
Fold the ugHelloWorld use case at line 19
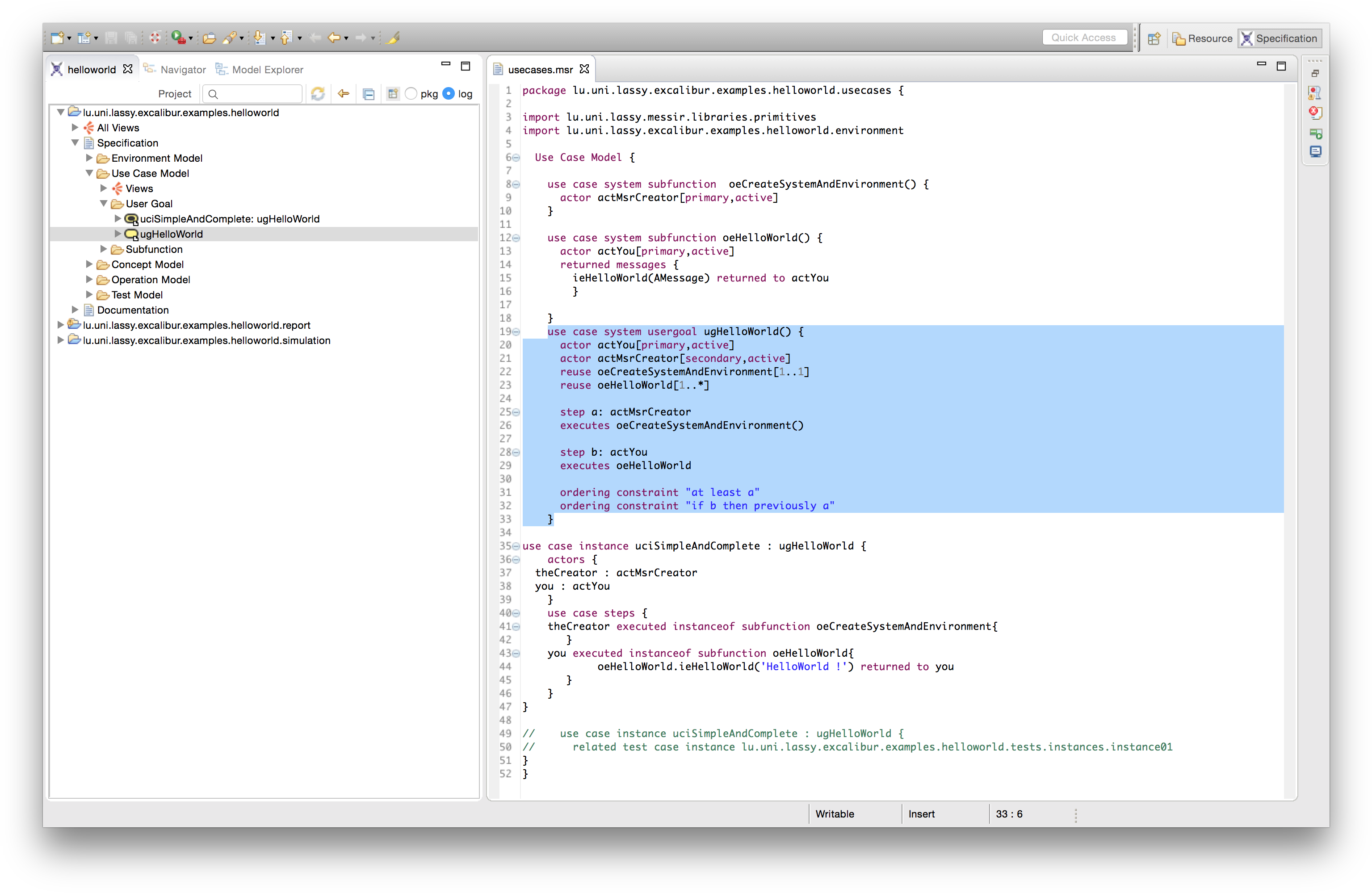[x=516, y=332]
